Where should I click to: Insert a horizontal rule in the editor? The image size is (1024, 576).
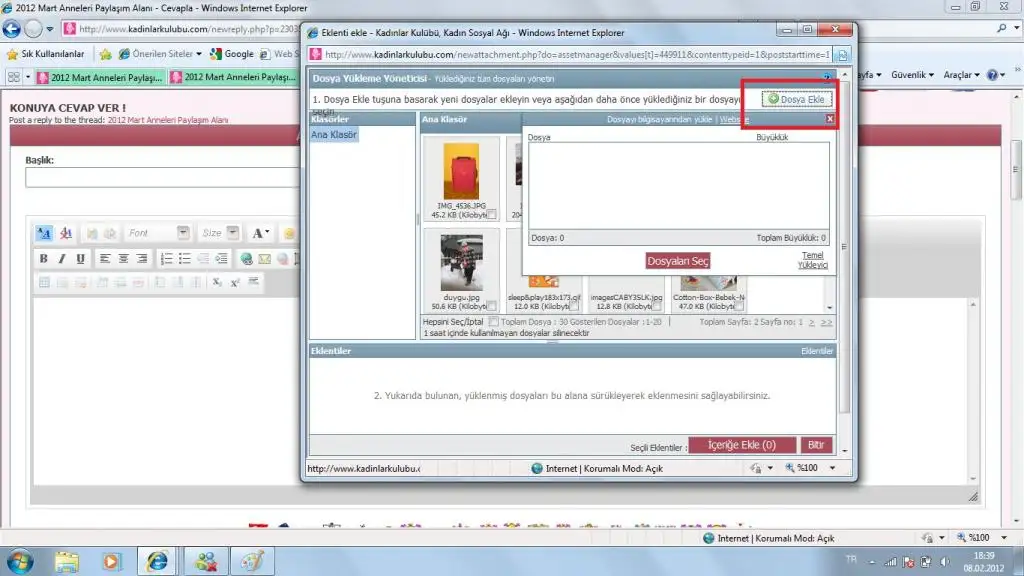[253, 282]
